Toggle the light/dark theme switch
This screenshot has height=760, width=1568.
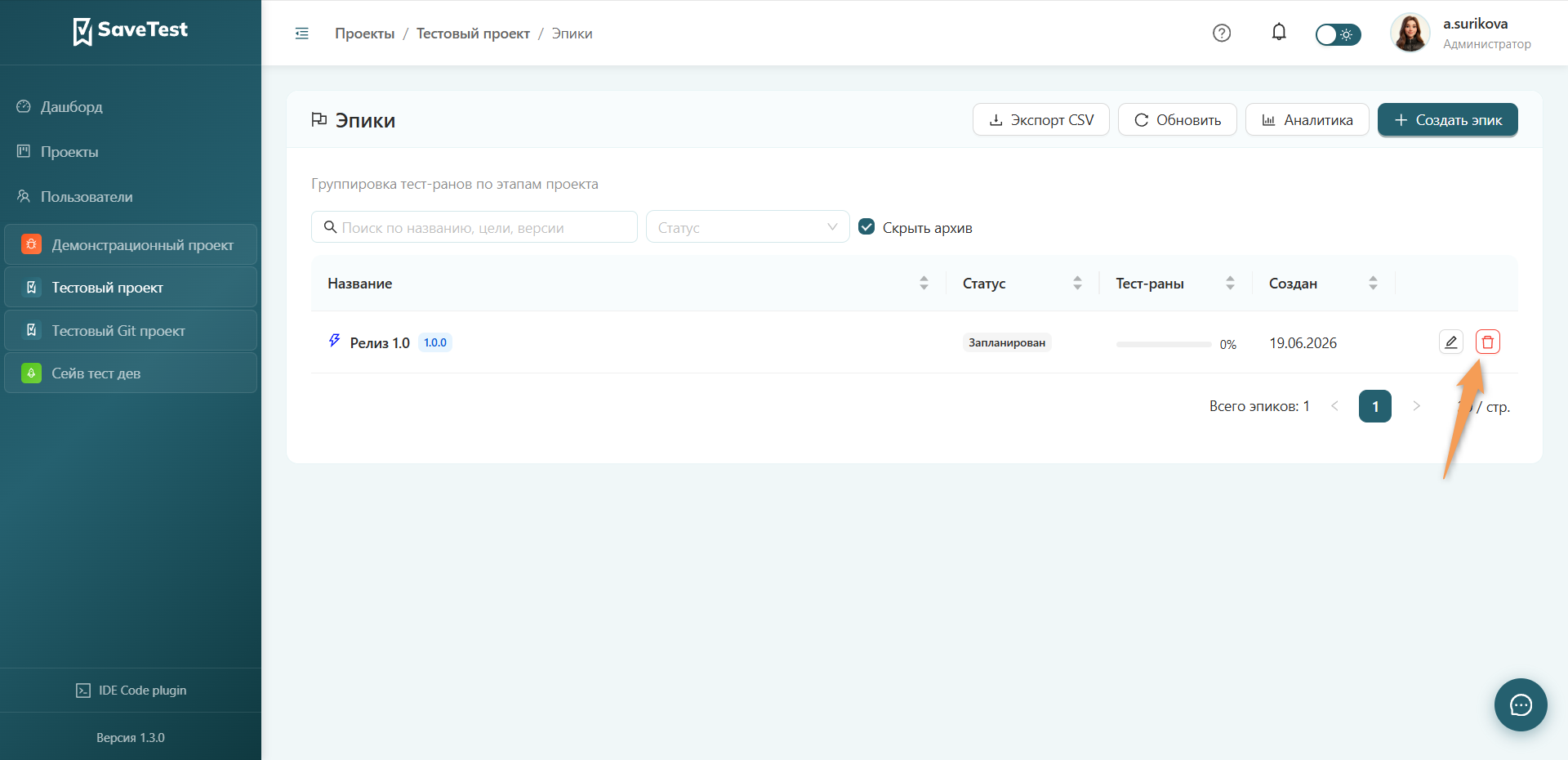[1338, 34]
